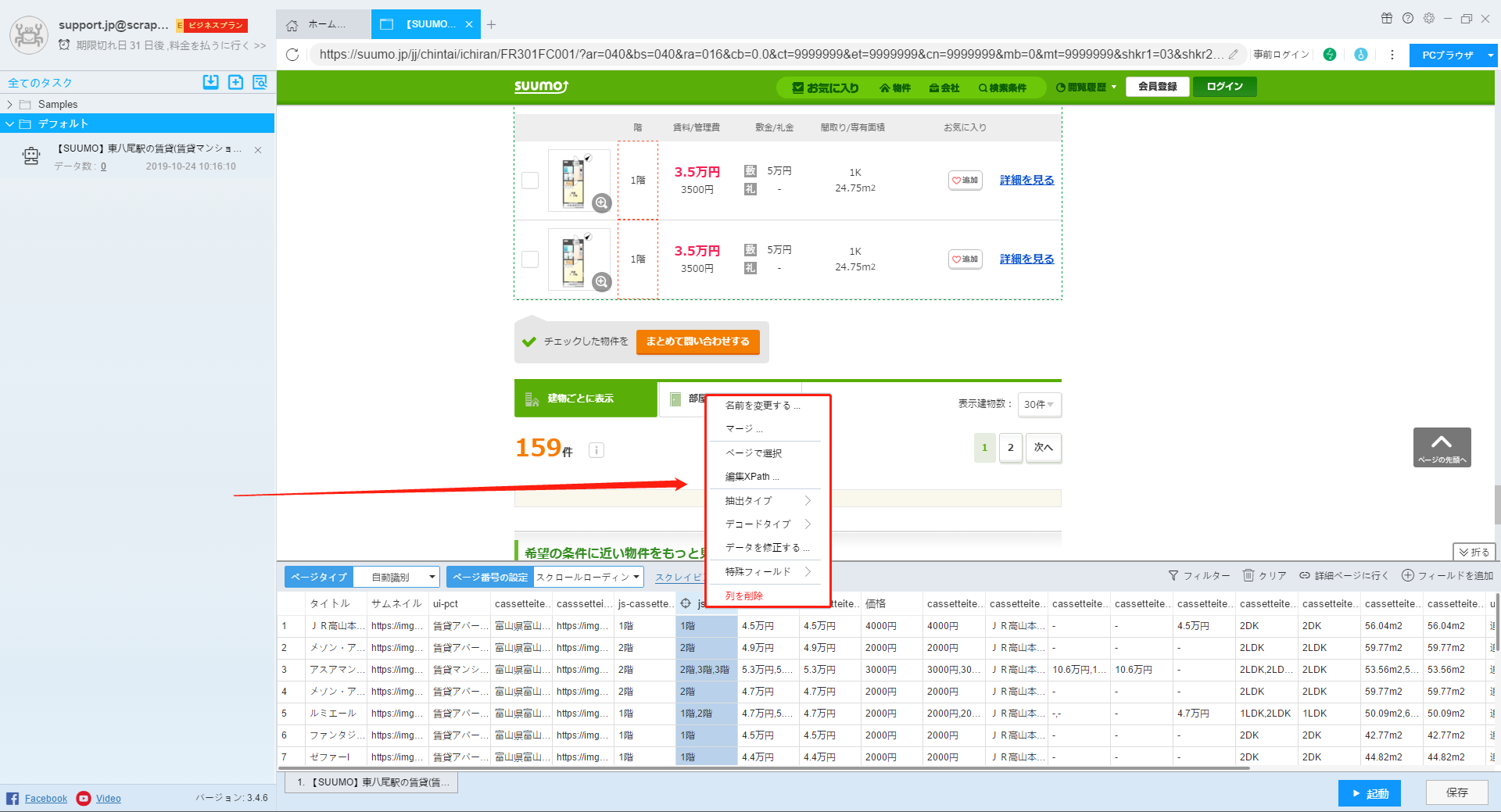Open the three-dot browser menu

pos(1392,55)
